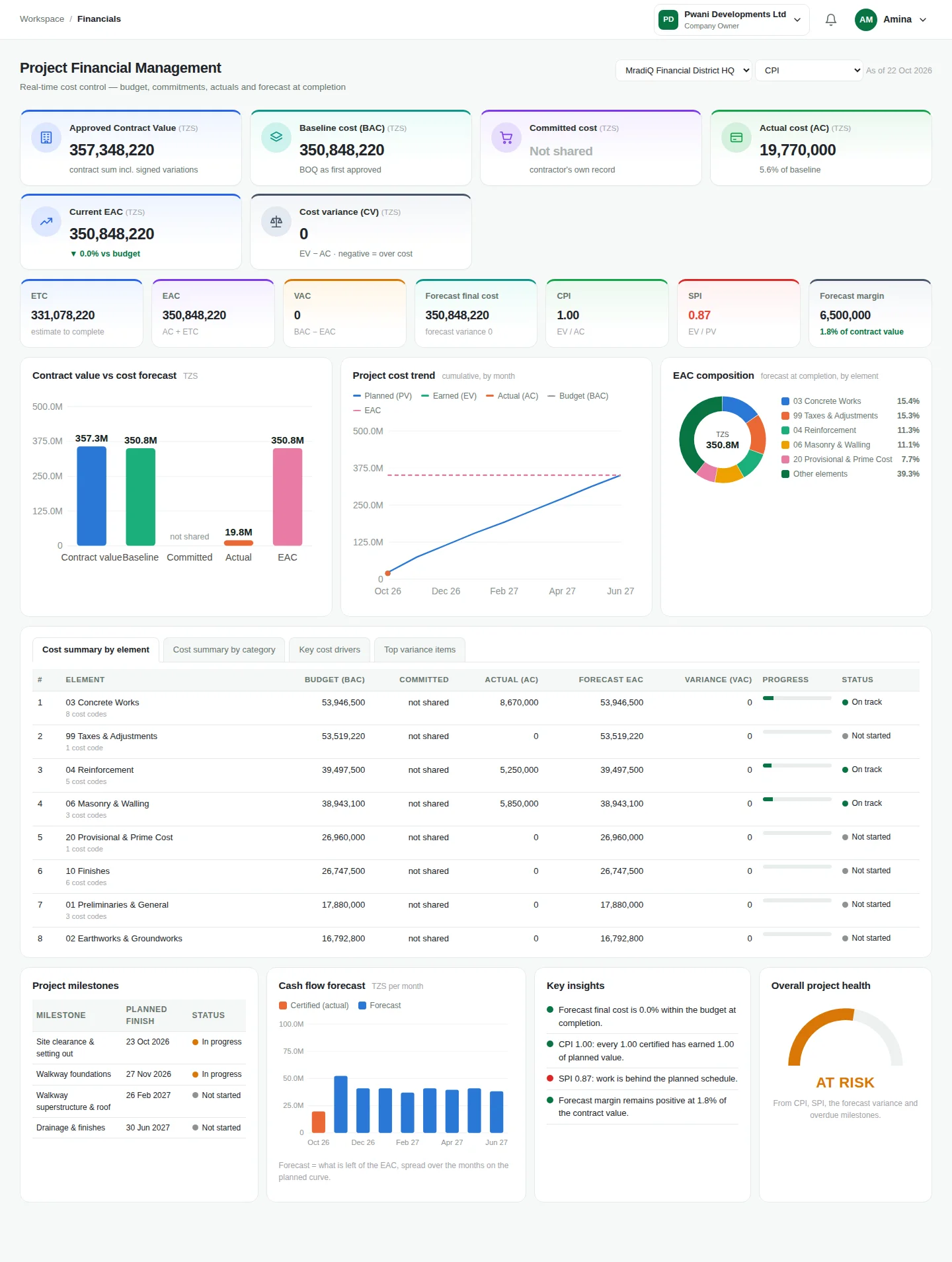Toggle Earned (EV) legend series
The height and width of the screenshot is (1262, 952).
click(x=449, y=396)
